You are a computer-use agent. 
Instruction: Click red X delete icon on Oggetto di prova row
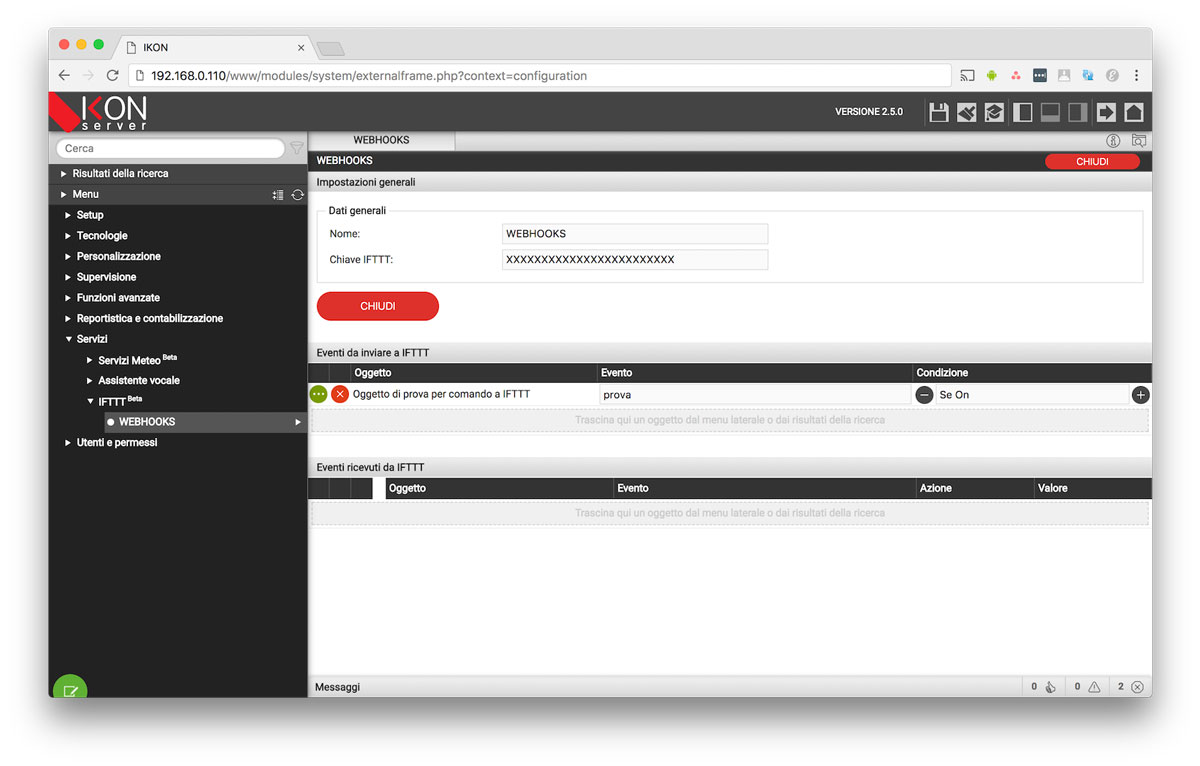[x=340, y=395]
